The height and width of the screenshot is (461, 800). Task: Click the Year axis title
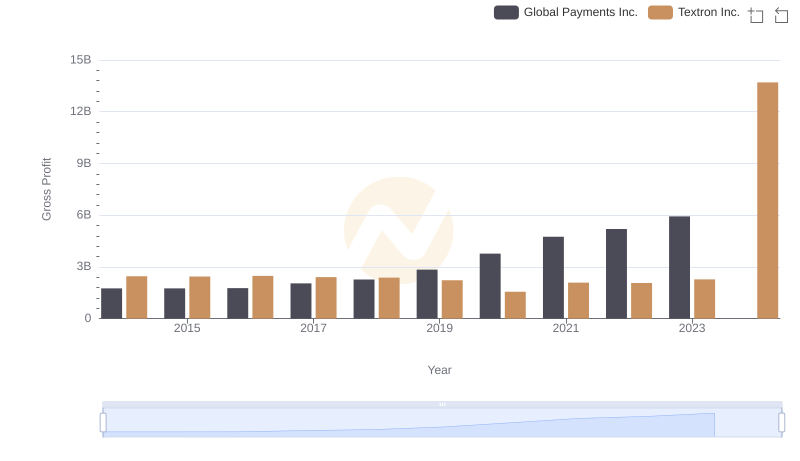(x=439, y=370)
